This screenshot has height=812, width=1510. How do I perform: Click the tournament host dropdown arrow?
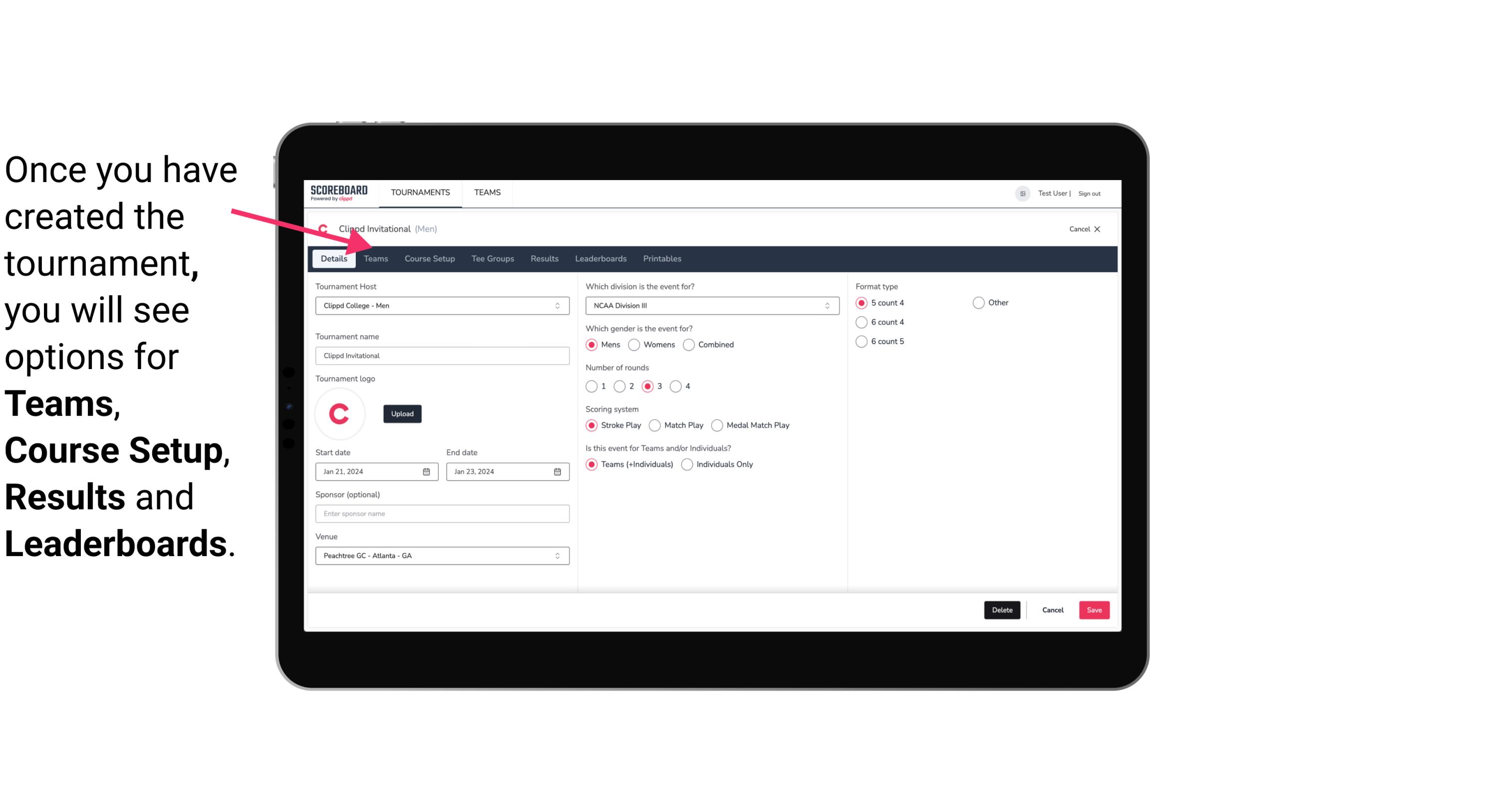[558, 306]
